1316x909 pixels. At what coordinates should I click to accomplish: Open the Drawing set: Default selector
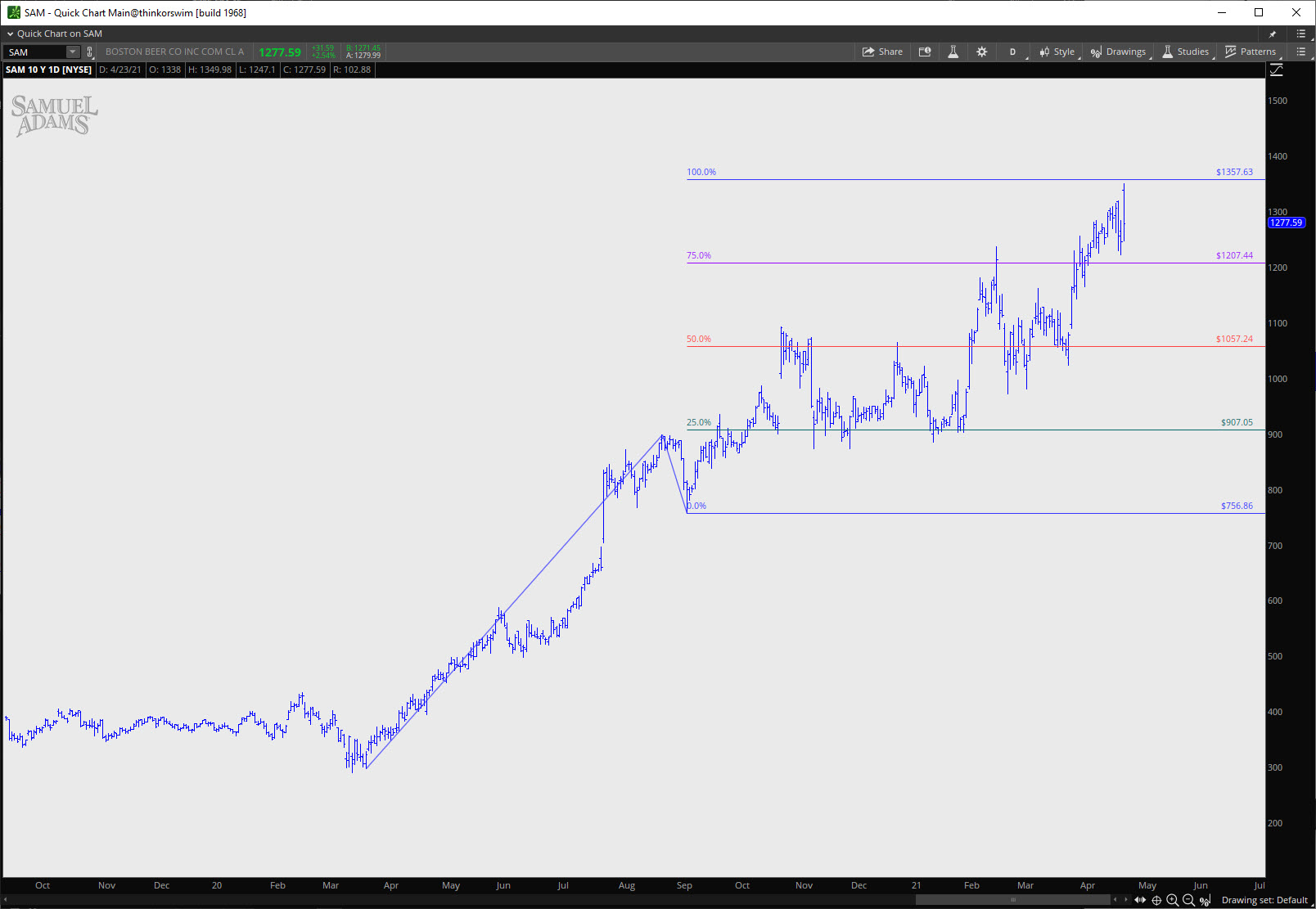pyautogui.click(x=1264, y=900)
